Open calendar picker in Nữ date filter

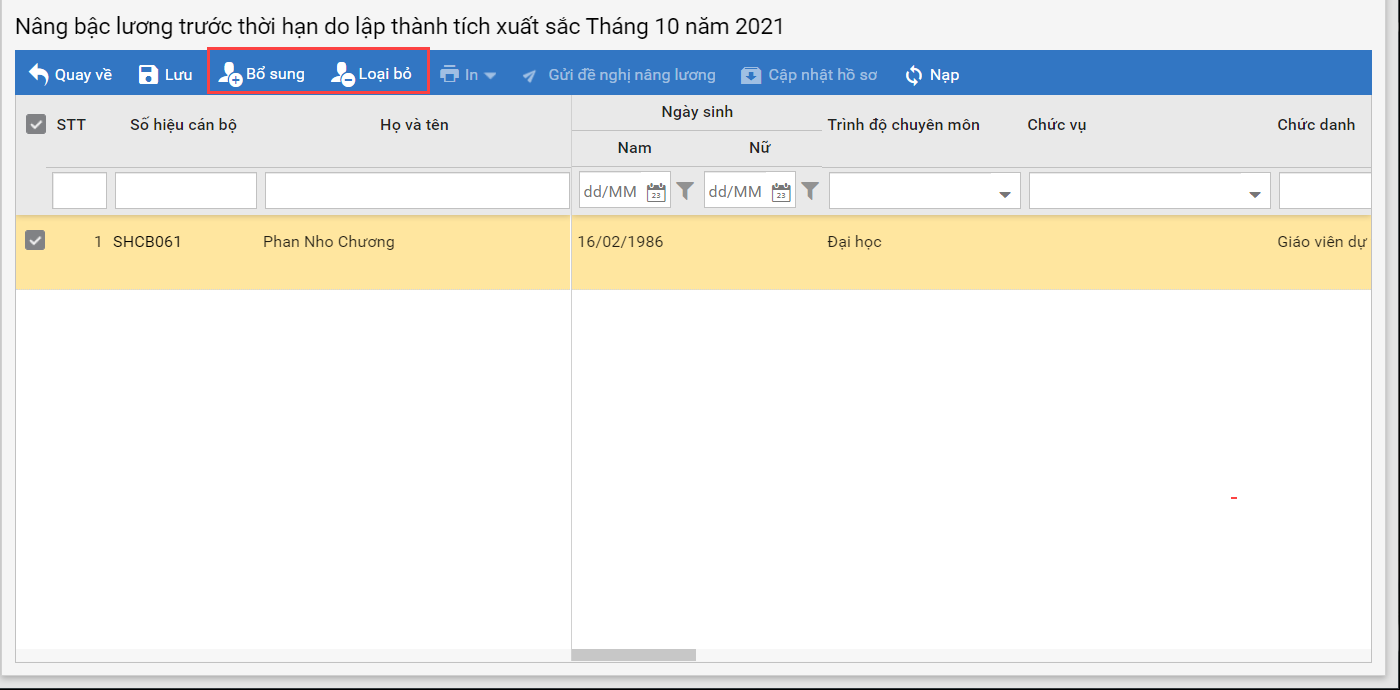[x=781, y=192]
